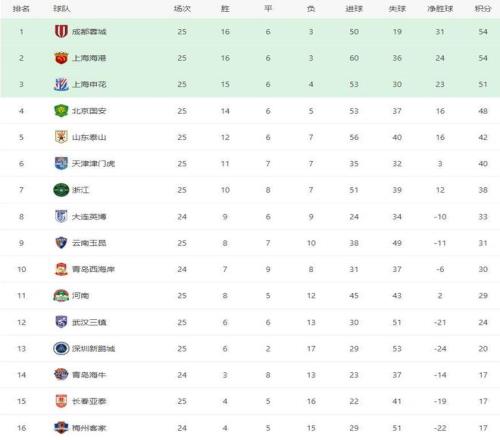Select the 河南 team row
500x440 pixels.
[x=250, y=296]
